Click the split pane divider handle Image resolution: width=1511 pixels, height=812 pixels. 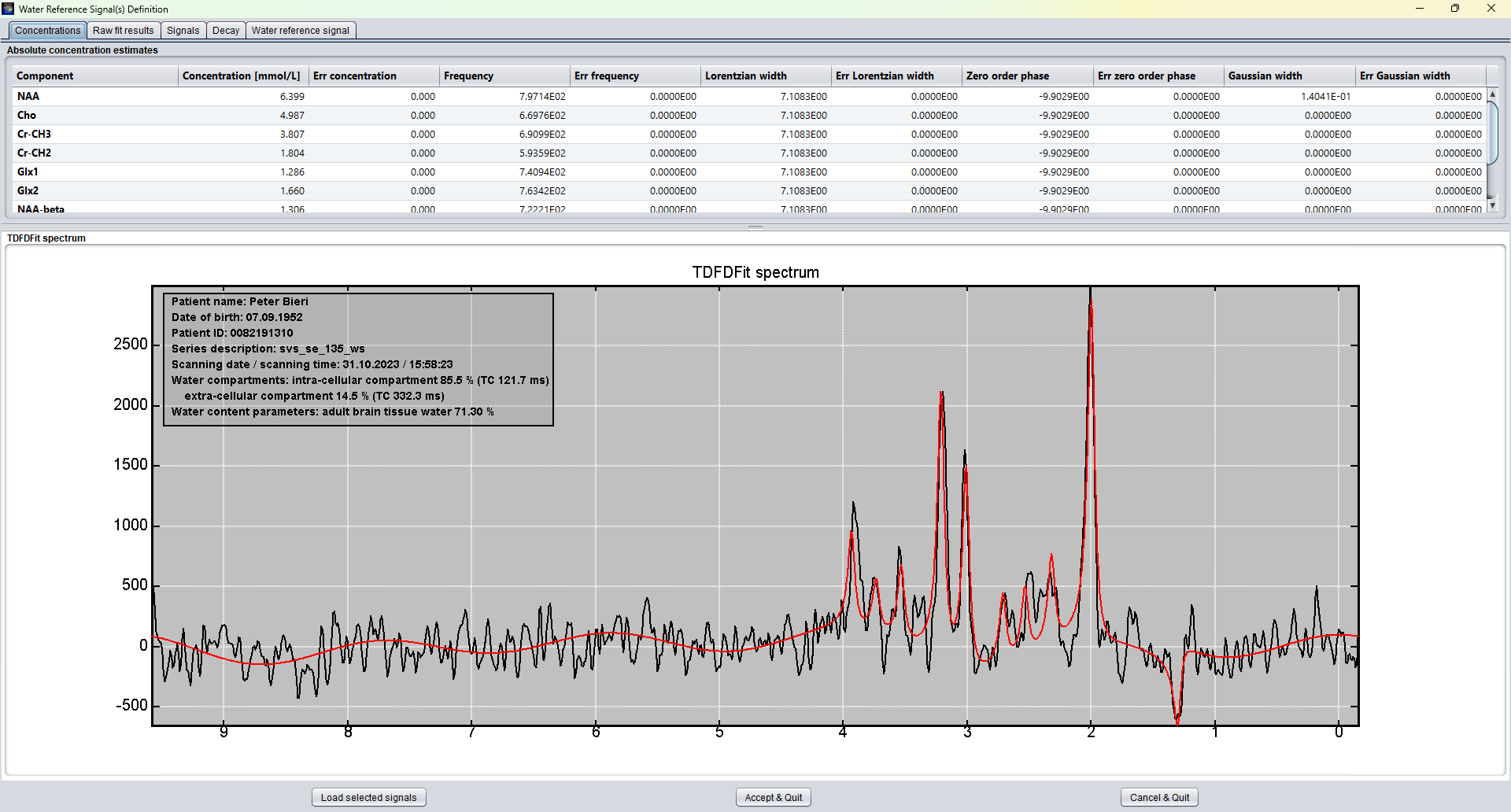(x=755, y=227)
